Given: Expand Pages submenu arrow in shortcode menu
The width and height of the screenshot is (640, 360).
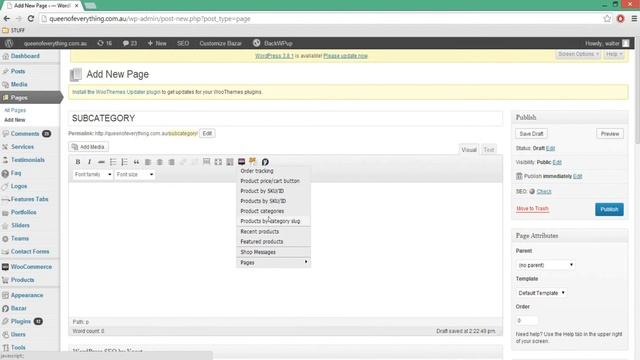Looking at the screenshot, I should (306, 262).
